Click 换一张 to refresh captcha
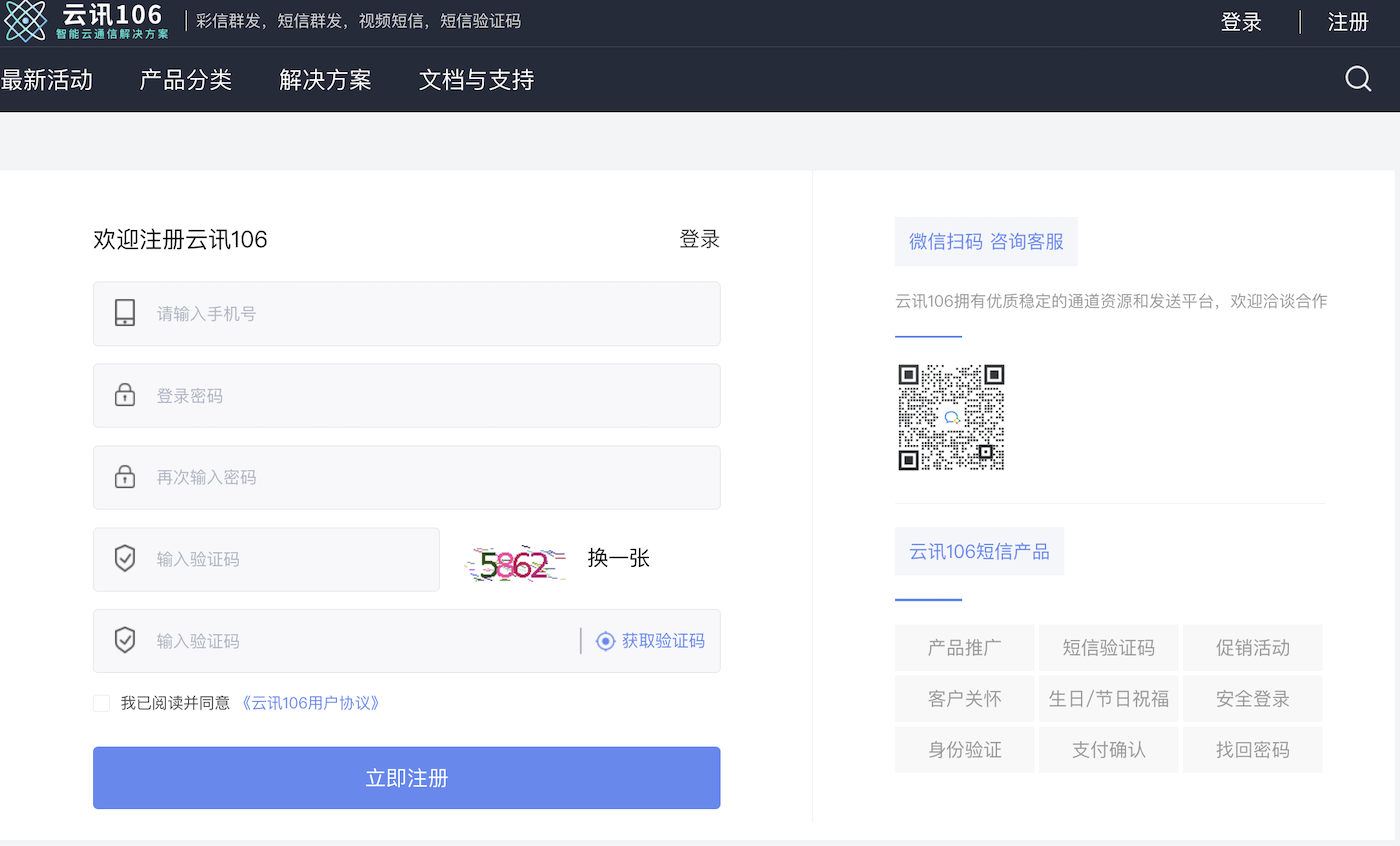The image size is (1400, 846). coord(619,558)
